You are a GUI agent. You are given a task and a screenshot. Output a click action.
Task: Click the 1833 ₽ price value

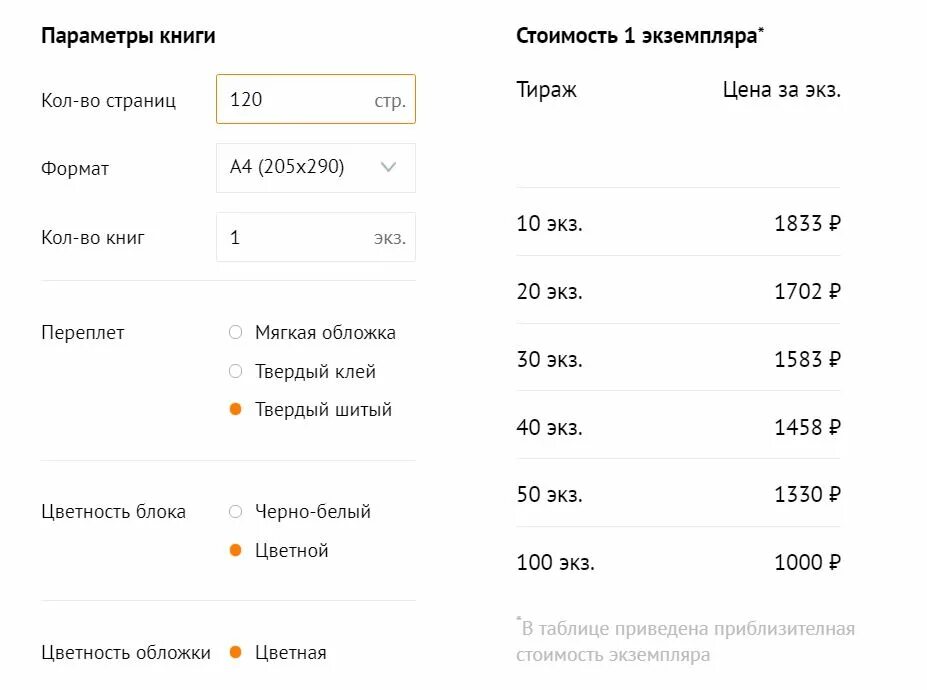point(807,223)
